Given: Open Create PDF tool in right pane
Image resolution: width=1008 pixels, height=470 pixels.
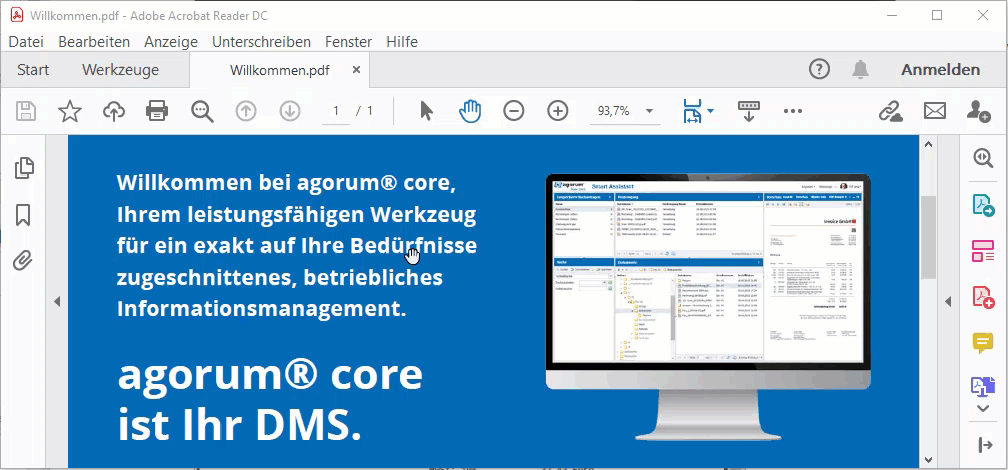Looking at the screenshot, I should coord(983,297).
